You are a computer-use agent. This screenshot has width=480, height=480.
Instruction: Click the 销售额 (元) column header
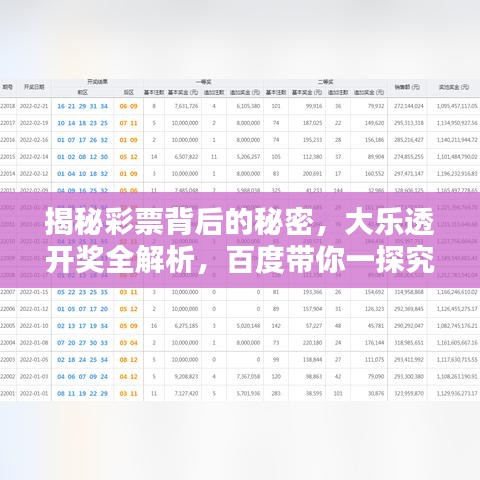click(407, 87)
